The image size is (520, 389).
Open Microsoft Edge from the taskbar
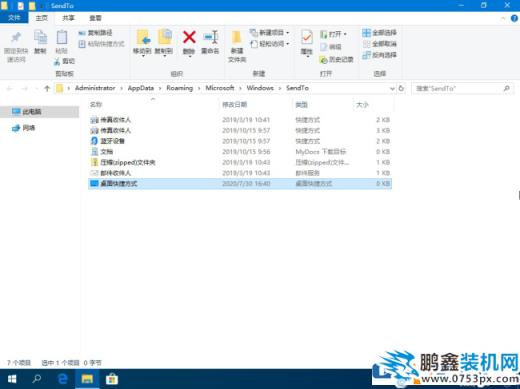(x=62, y=379)
